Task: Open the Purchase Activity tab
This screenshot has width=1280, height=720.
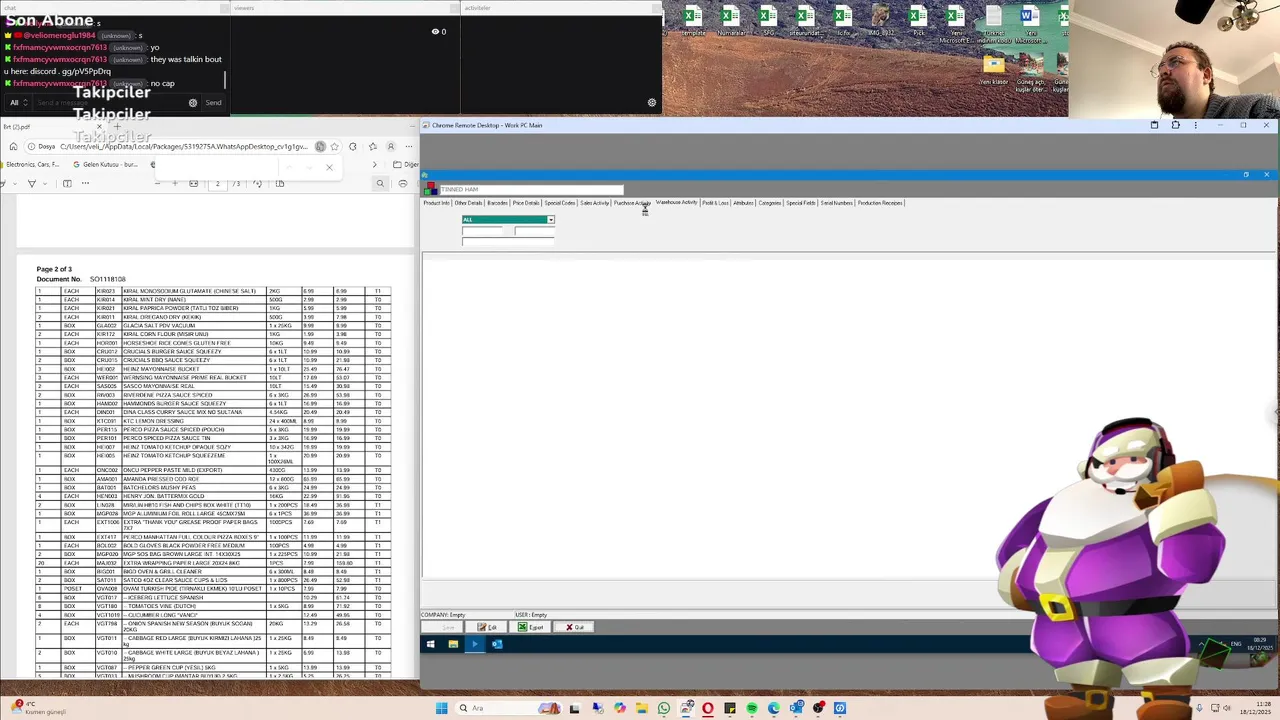Action: tap(632, 203)
